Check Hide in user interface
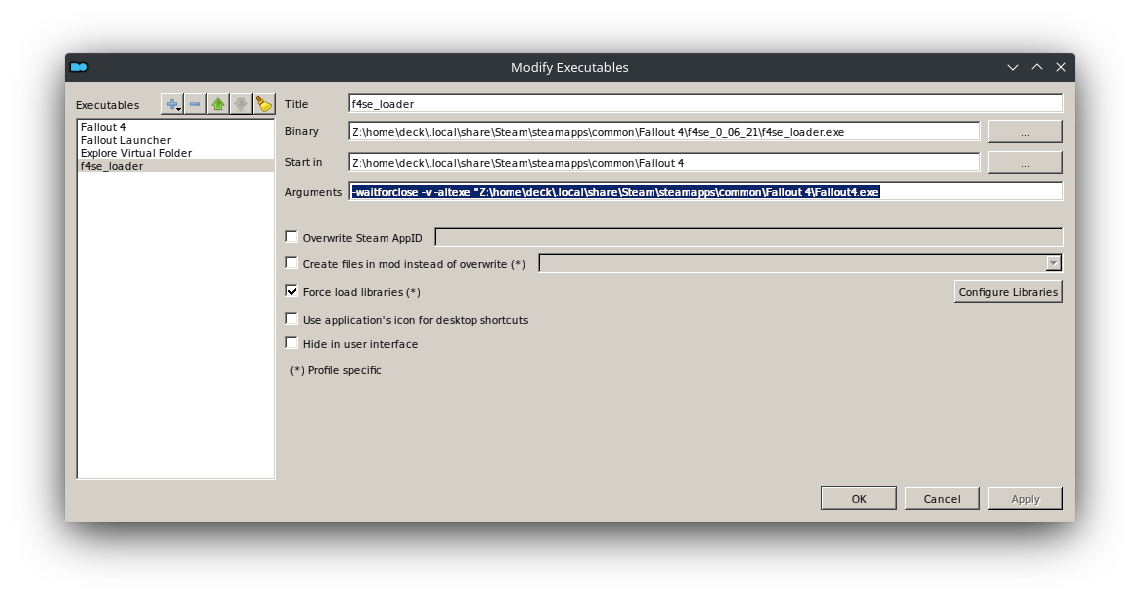Viewport: 1140px width, 599px height. tap(292, 343)
